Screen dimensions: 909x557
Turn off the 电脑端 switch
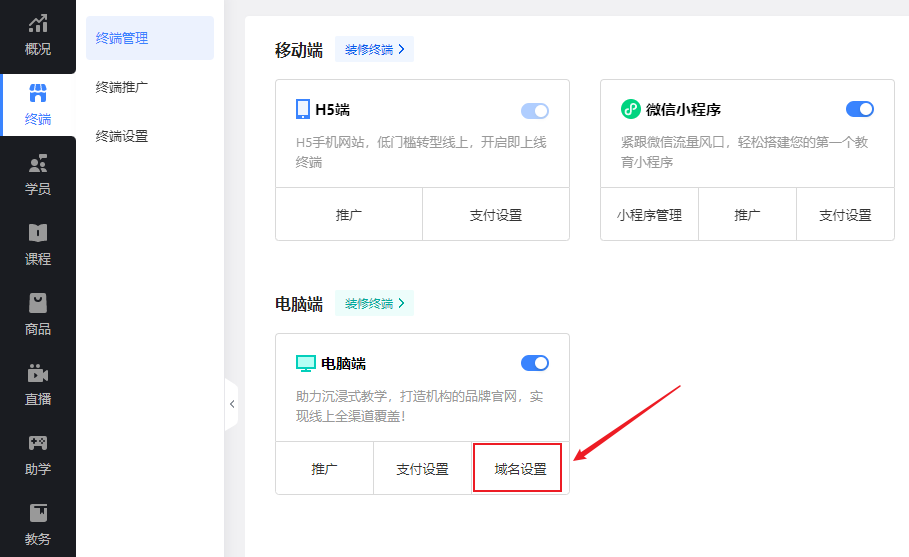click(535, 363)
